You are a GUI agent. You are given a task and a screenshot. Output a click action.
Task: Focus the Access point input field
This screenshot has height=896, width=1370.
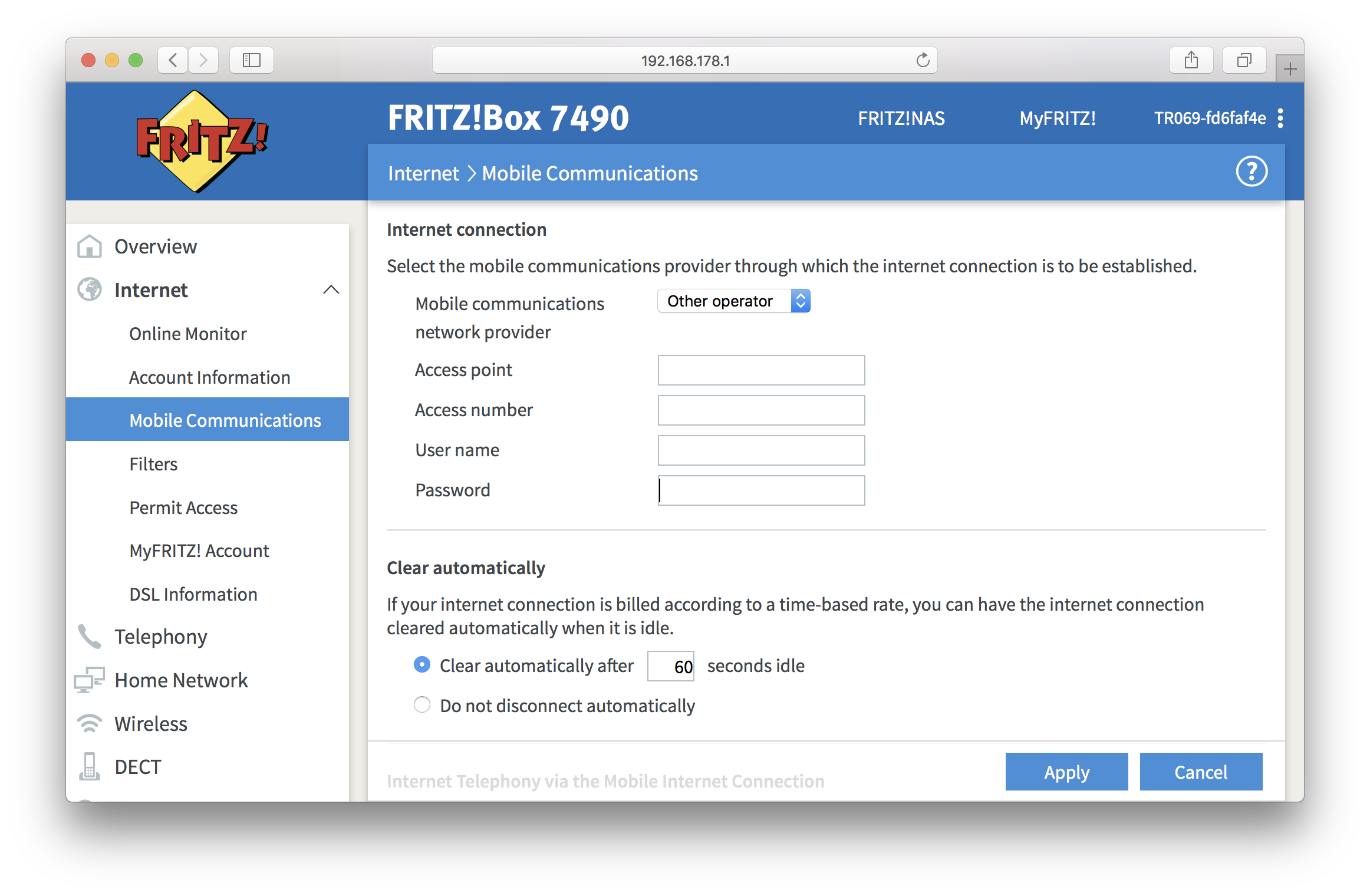tap(761, 370)
